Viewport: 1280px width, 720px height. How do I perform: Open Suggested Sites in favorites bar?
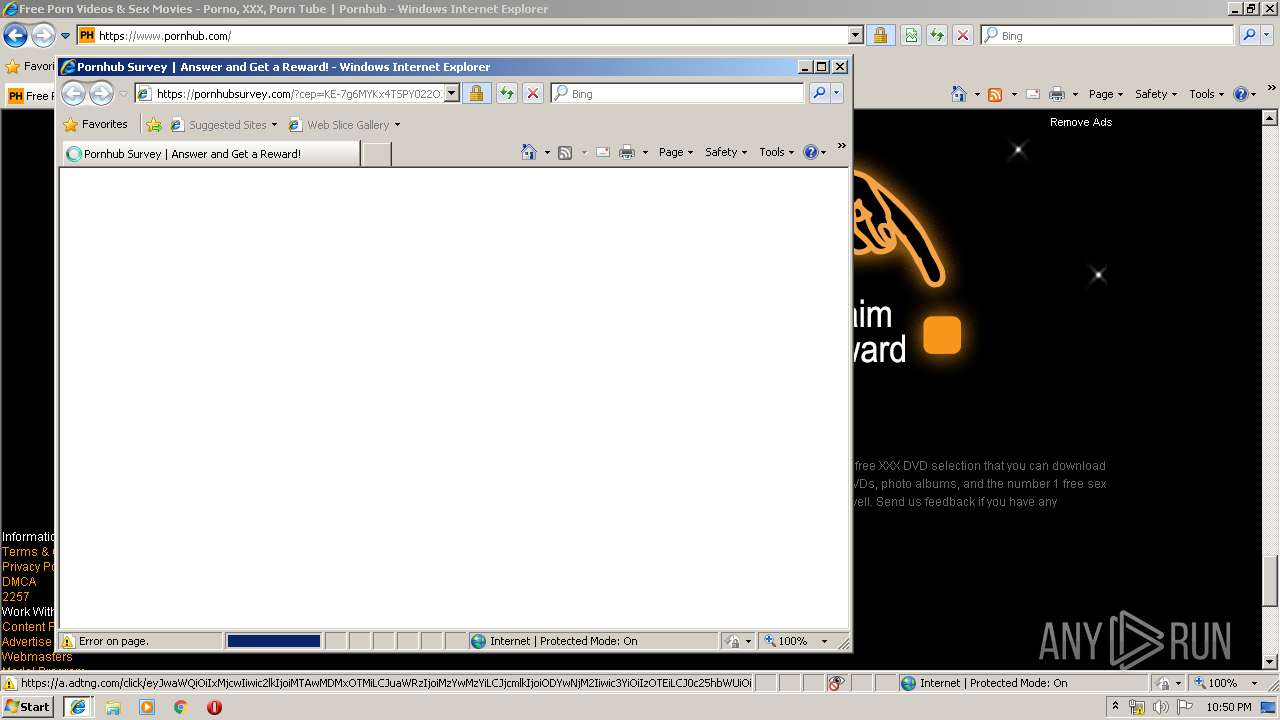[224, 125]
